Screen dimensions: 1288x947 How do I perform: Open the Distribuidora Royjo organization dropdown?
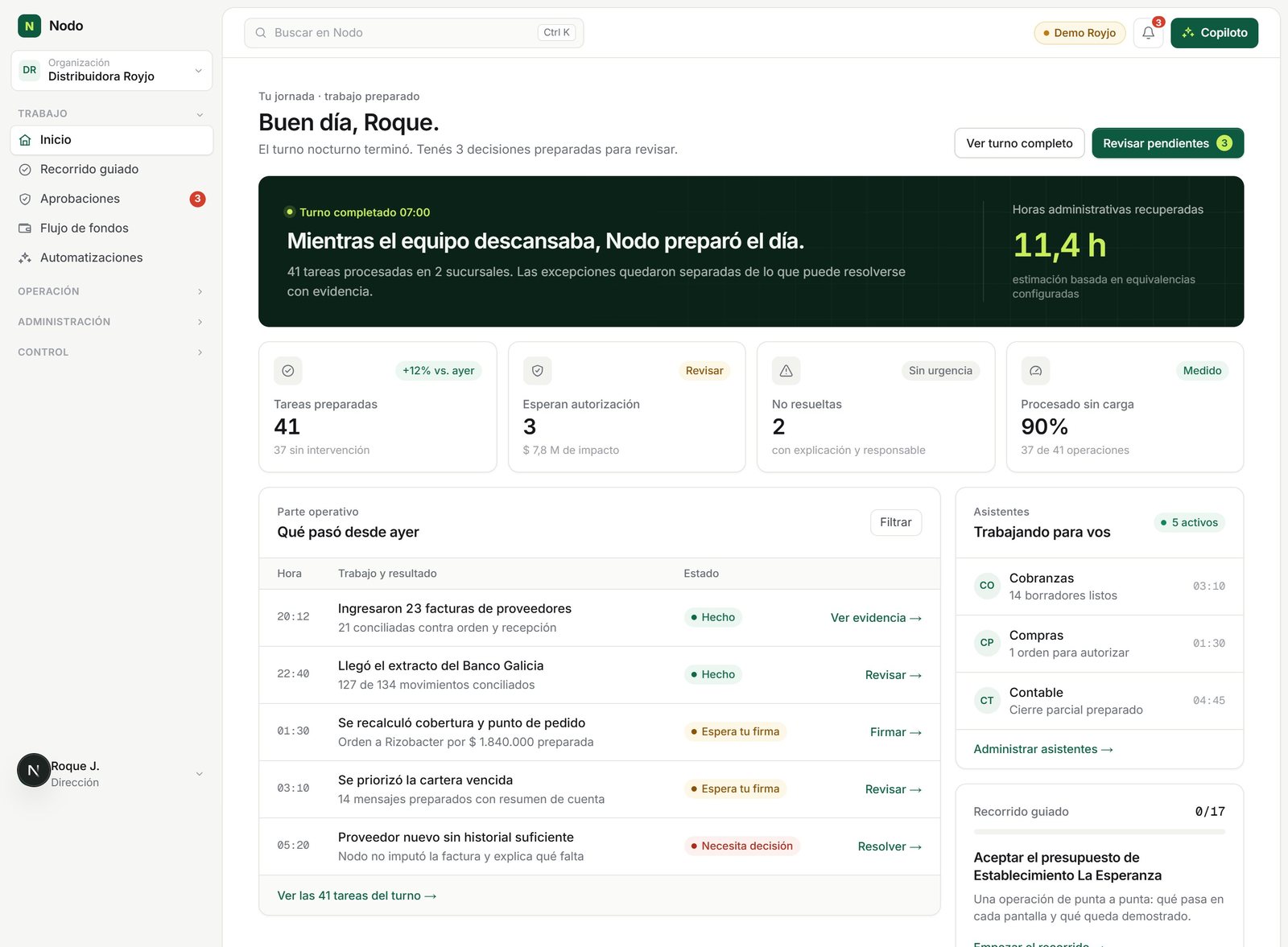point(112,70)
